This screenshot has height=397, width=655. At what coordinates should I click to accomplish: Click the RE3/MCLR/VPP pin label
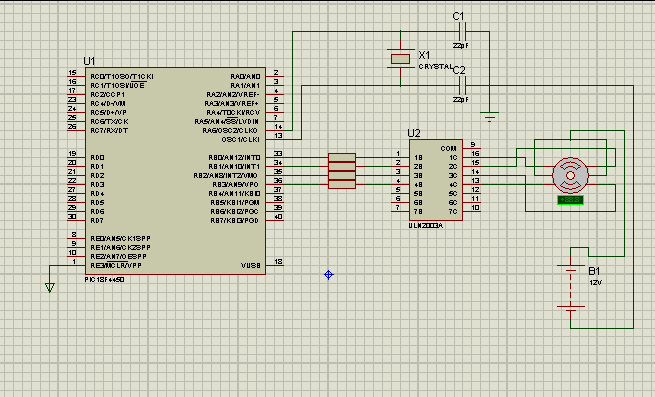coord(116,266)
